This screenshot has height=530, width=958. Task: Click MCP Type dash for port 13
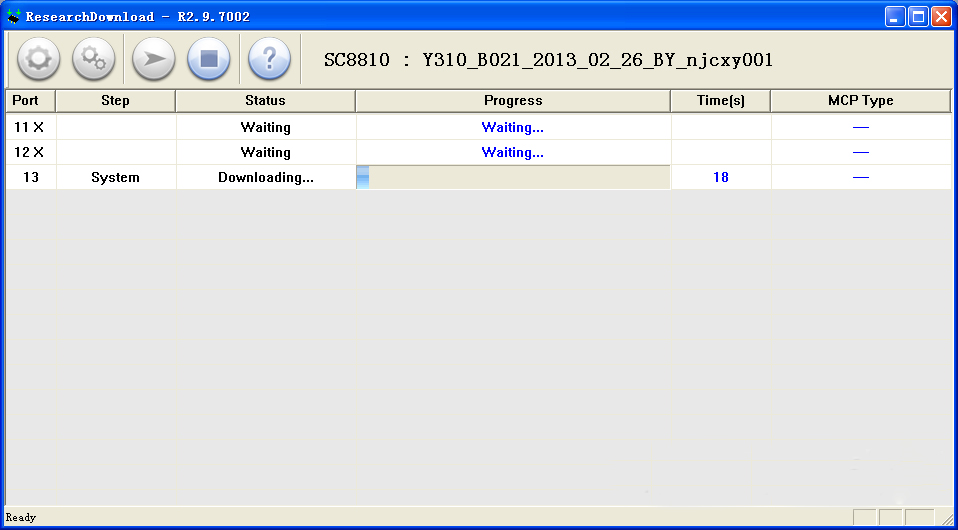861,177
